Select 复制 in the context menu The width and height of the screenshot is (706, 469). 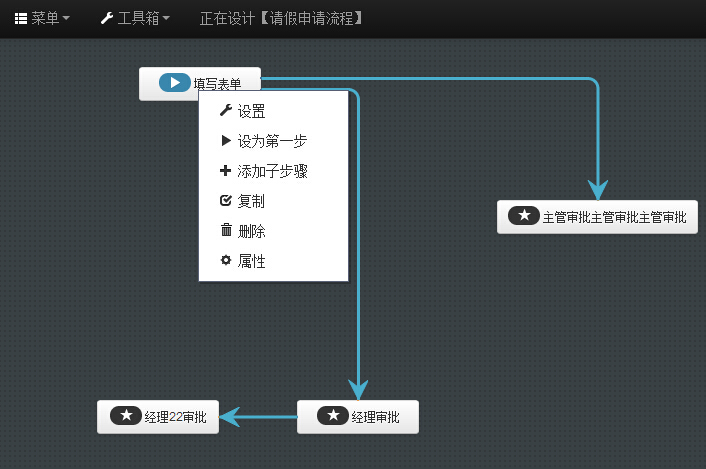[x=251, y=201]
